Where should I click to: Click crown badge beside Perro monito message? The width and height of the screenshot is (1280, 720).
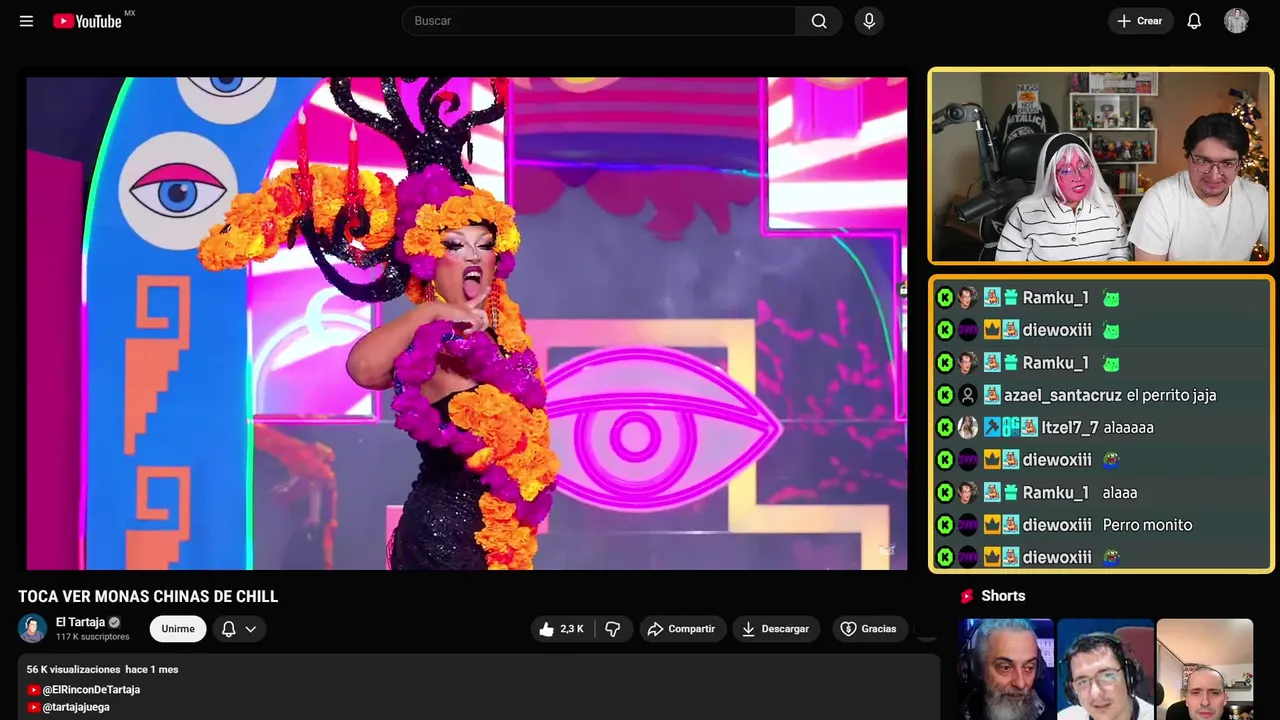[x=992, y=525]
